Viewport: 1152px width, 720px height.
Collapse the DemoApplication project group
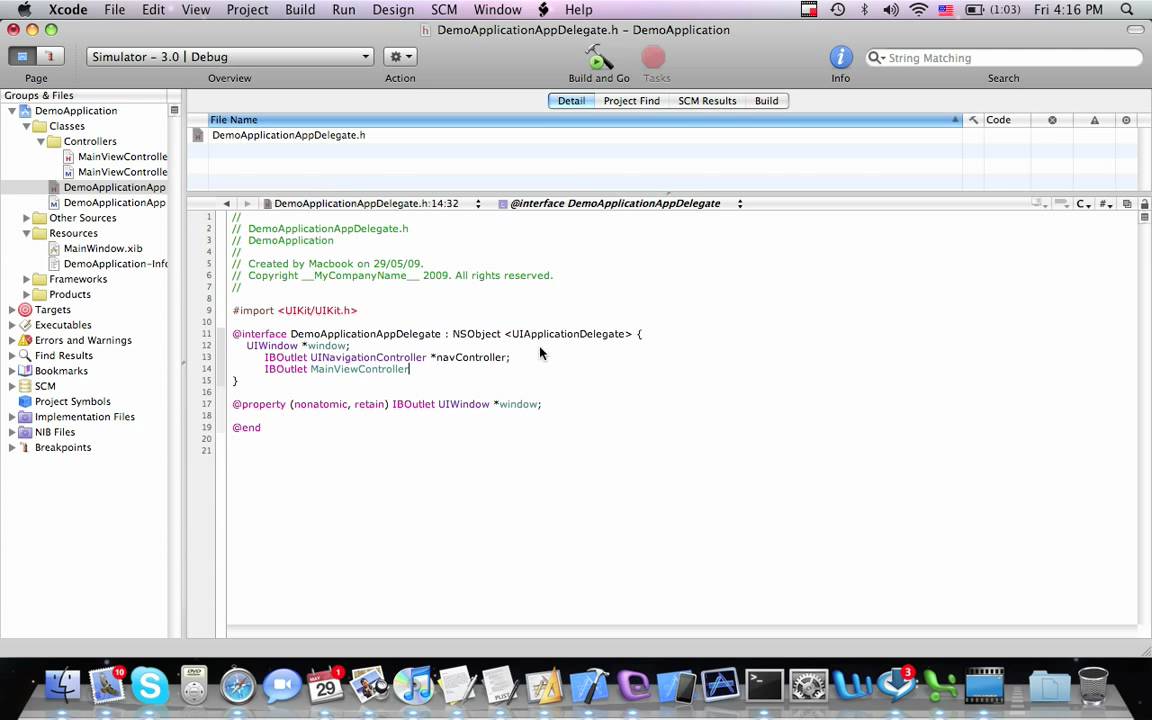(12, 111)
